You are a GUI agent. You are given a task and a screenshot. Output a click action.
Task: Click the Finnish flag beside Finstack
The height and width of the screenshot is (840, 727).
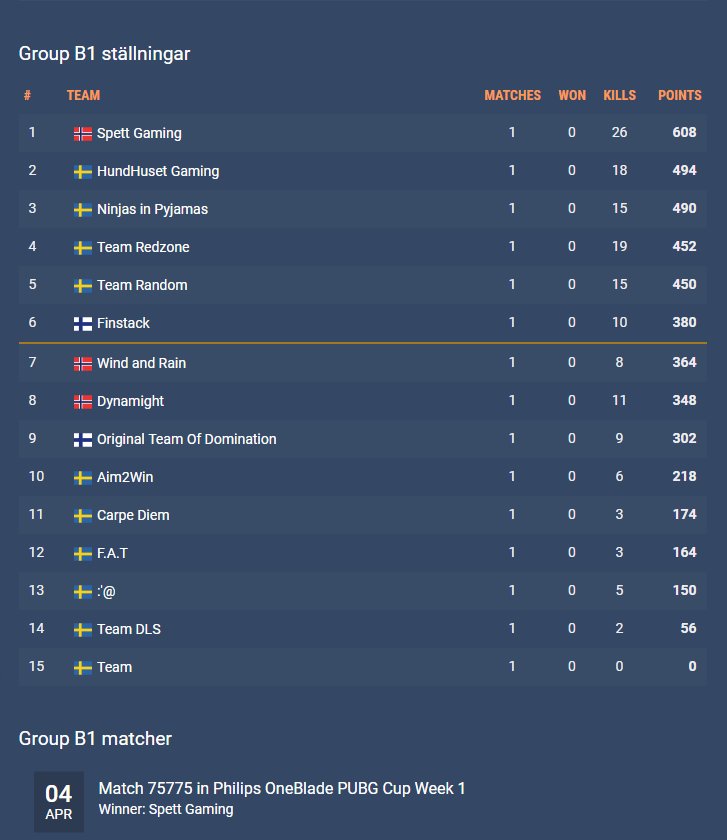[x=83, y=324]
